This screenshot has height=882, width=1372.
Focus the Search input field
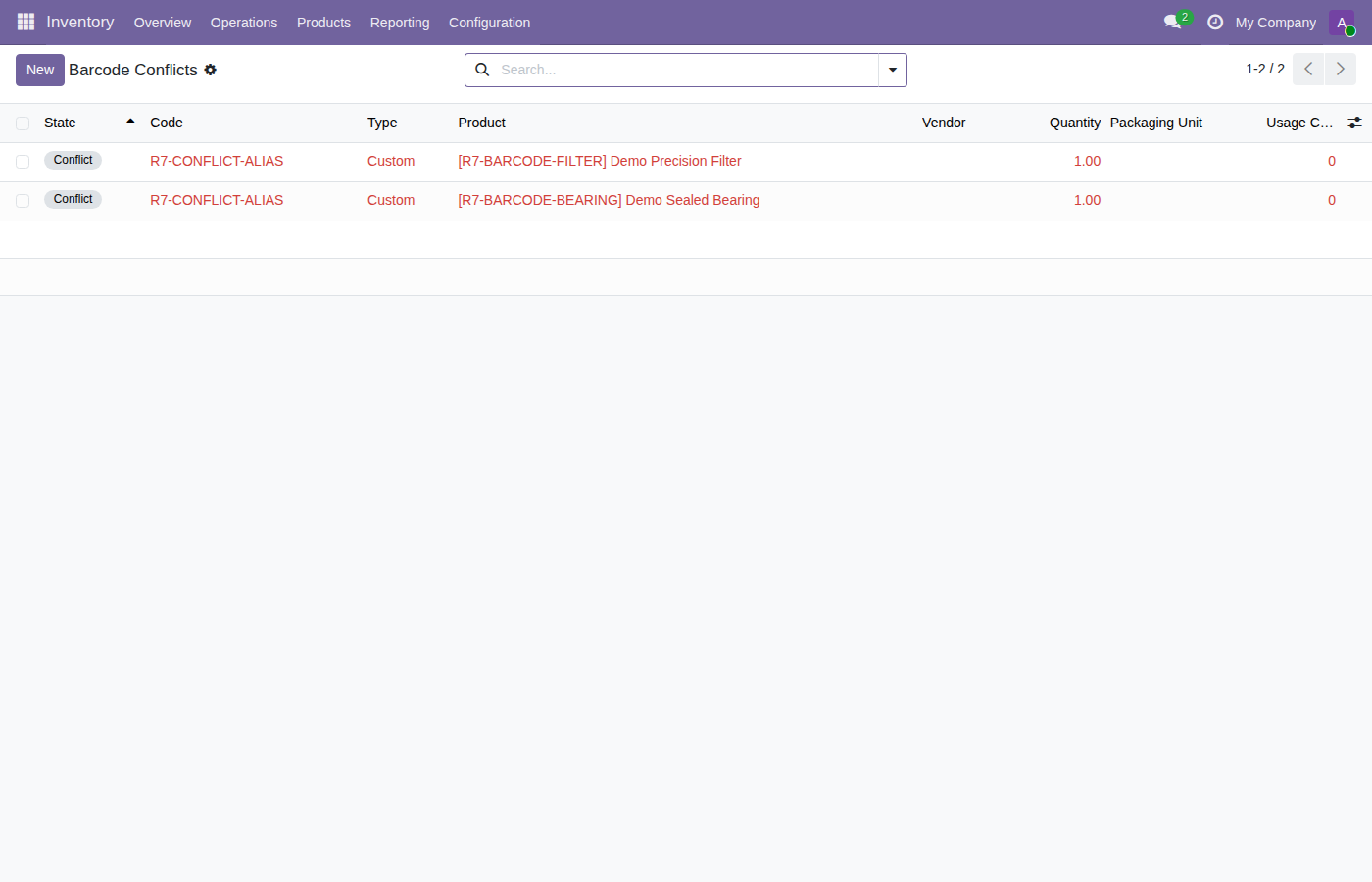(686, 70)
